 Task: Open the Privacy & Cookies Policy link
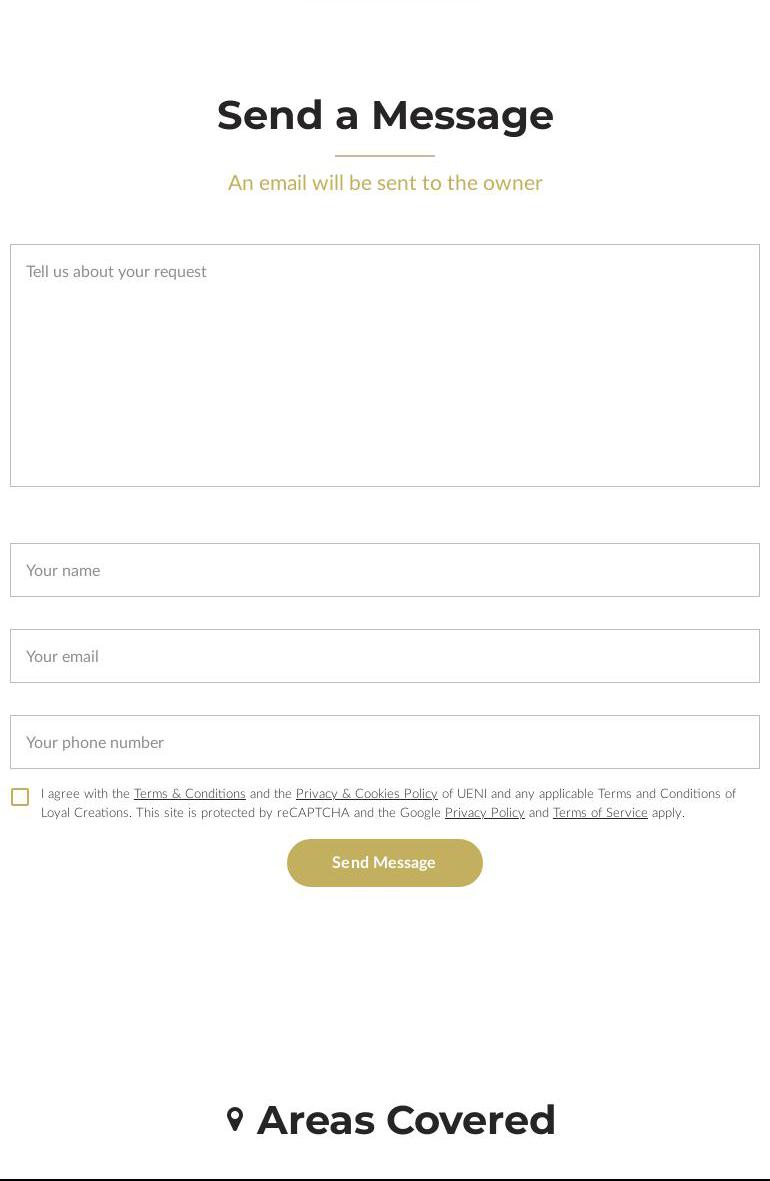pyautogui.click(x=367, y=794)
